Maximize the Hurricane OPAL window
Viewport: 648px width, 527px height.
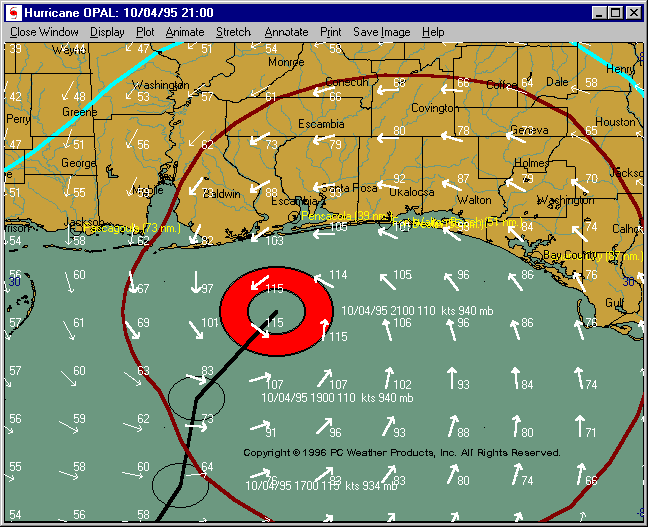click(x=616, y=13)
